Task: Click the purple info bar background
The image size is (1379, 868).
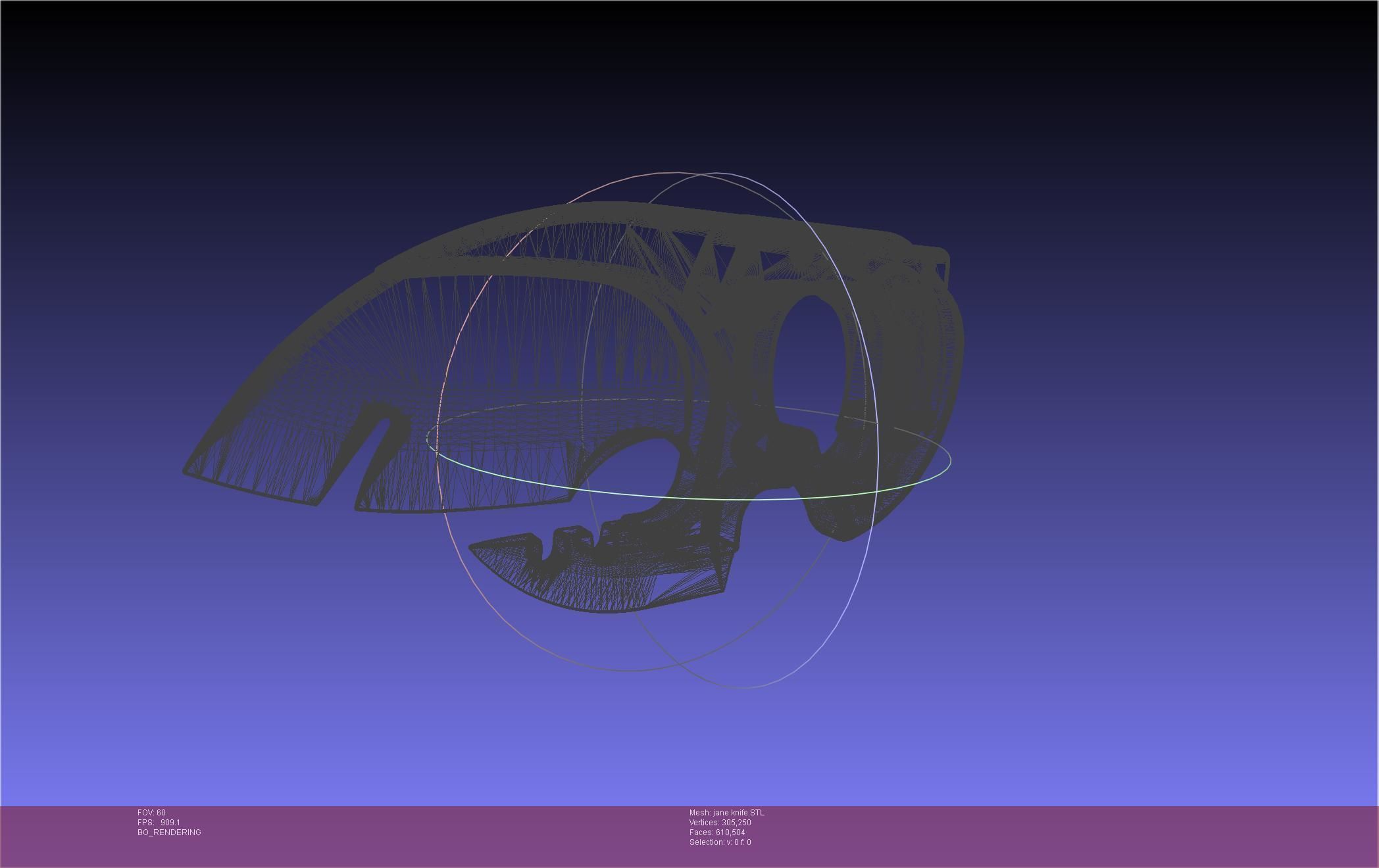Action: (x=1053, y=835)
